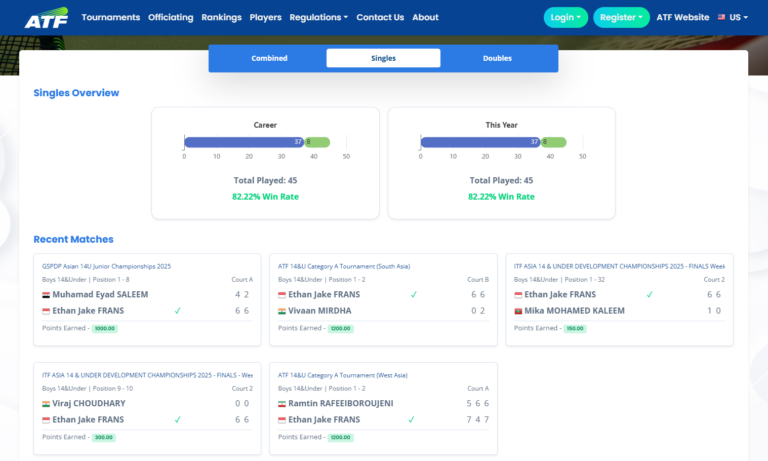The image size is (768, 461).
Task: Open the About page
Action: [425, 17]
